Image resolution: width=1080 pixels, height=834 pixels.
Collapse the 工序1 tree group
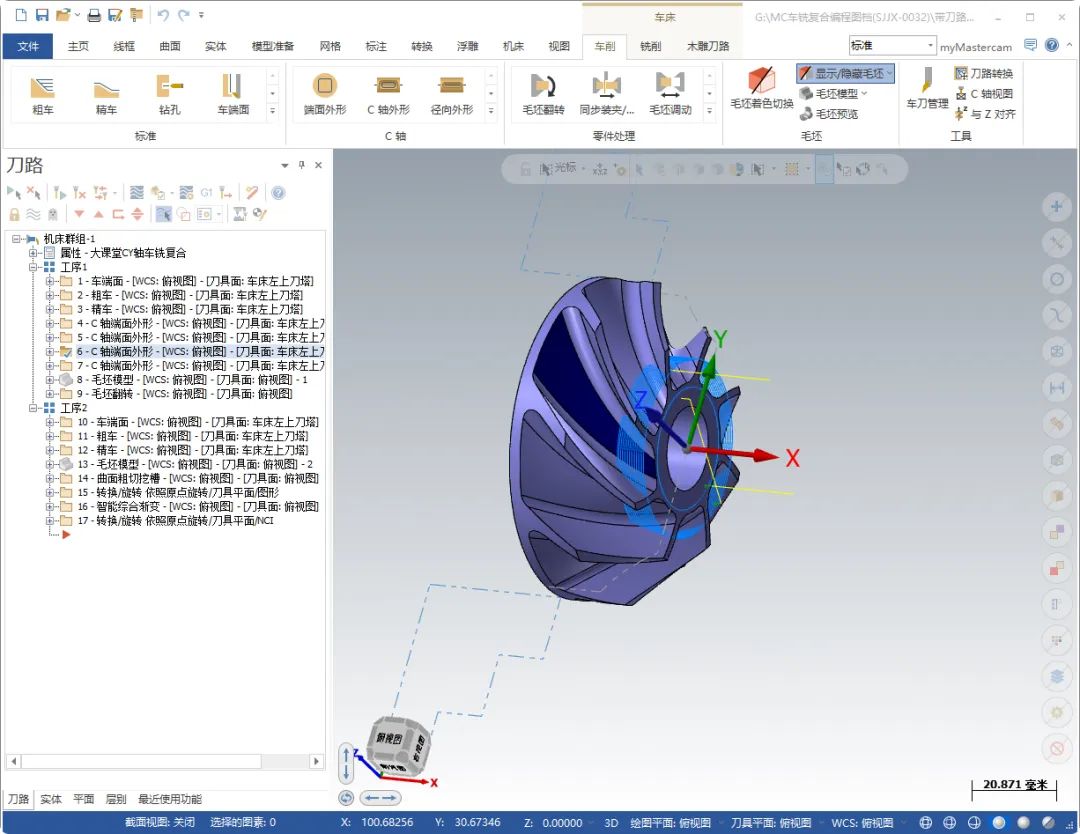34,267
